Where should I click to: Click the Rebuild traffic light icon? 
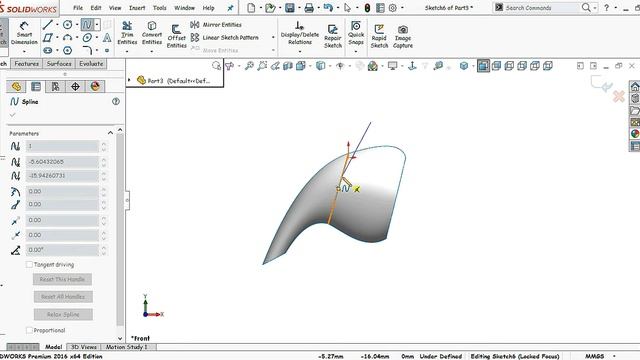[x=367, y=8]
